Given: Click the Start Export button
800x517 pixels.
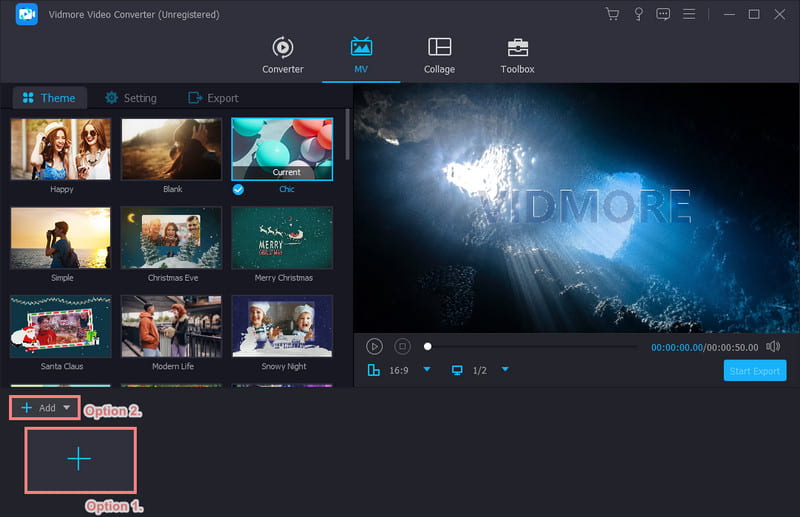Looking at the screenshot, I should coord(755,371).
